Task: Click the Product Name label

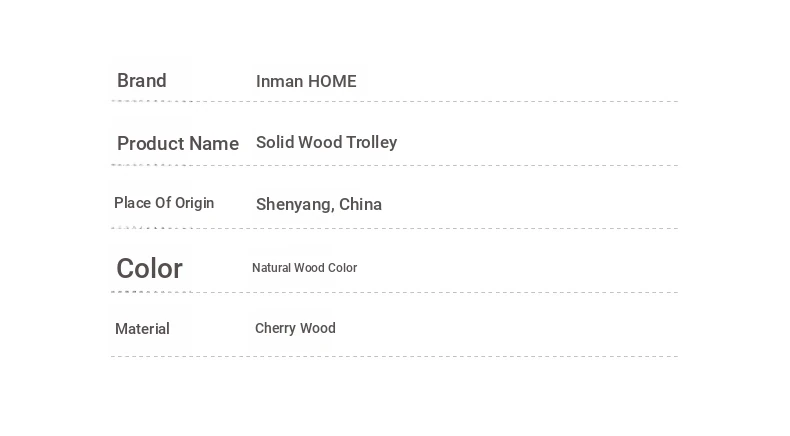Action: point(178,144)
